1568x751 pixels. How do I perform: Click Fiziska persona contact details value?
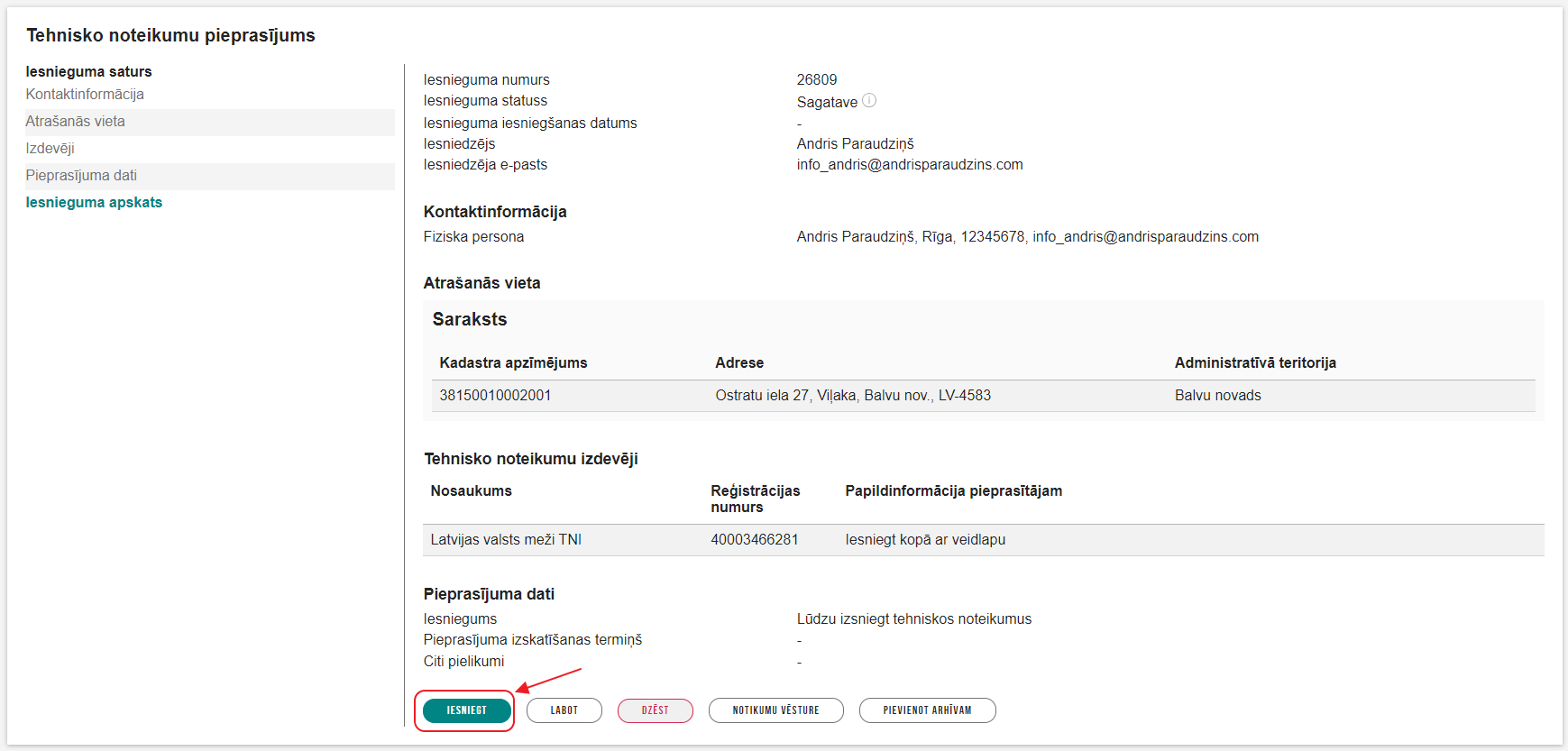click(1028, 237)
